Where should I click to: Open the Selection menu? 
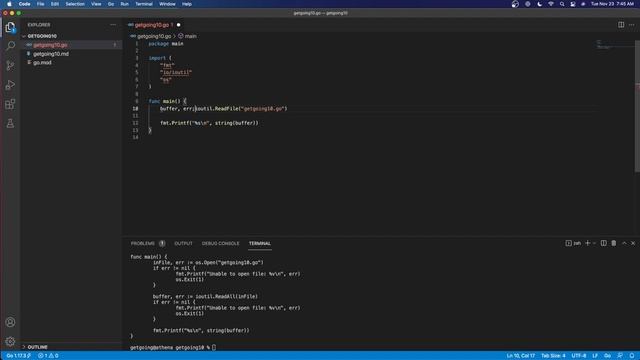[75, 4]
